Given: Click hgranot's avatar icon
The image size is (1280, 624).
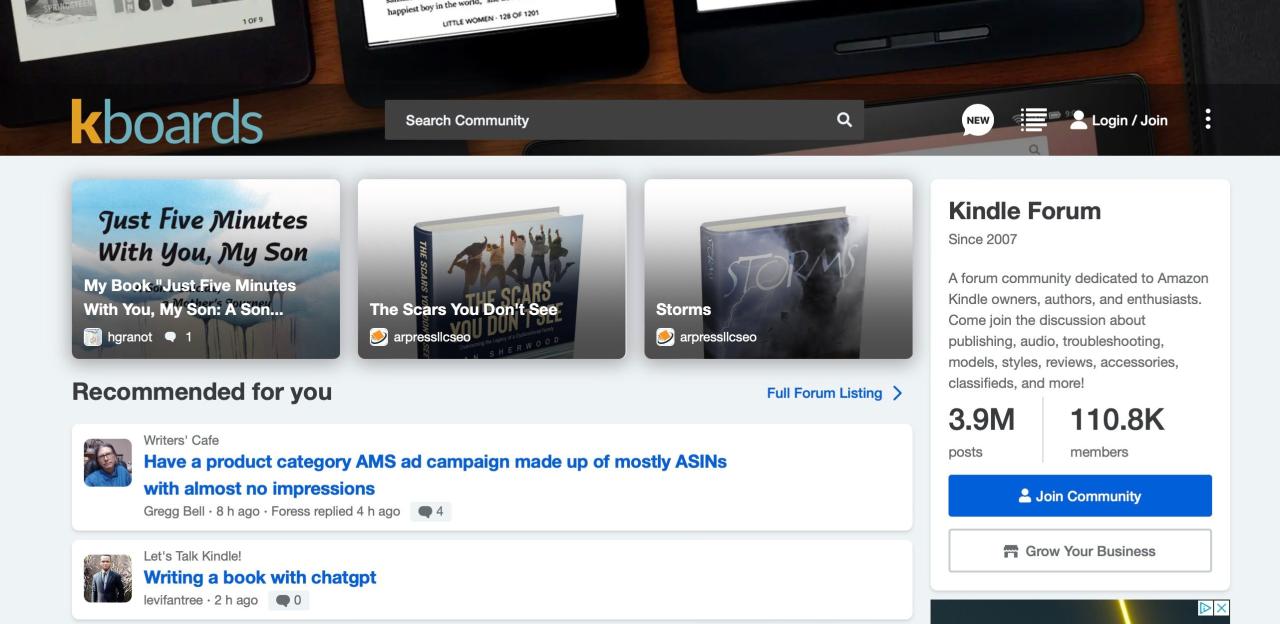Looking at the screenshot, I should [93, 337].
